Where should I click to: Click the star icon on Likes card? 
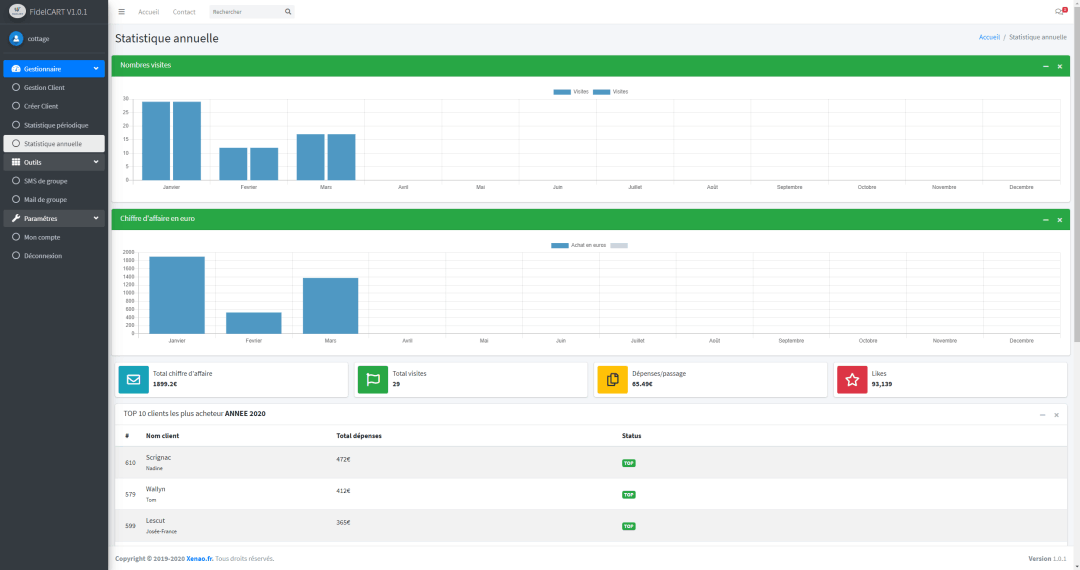[851, 379]
